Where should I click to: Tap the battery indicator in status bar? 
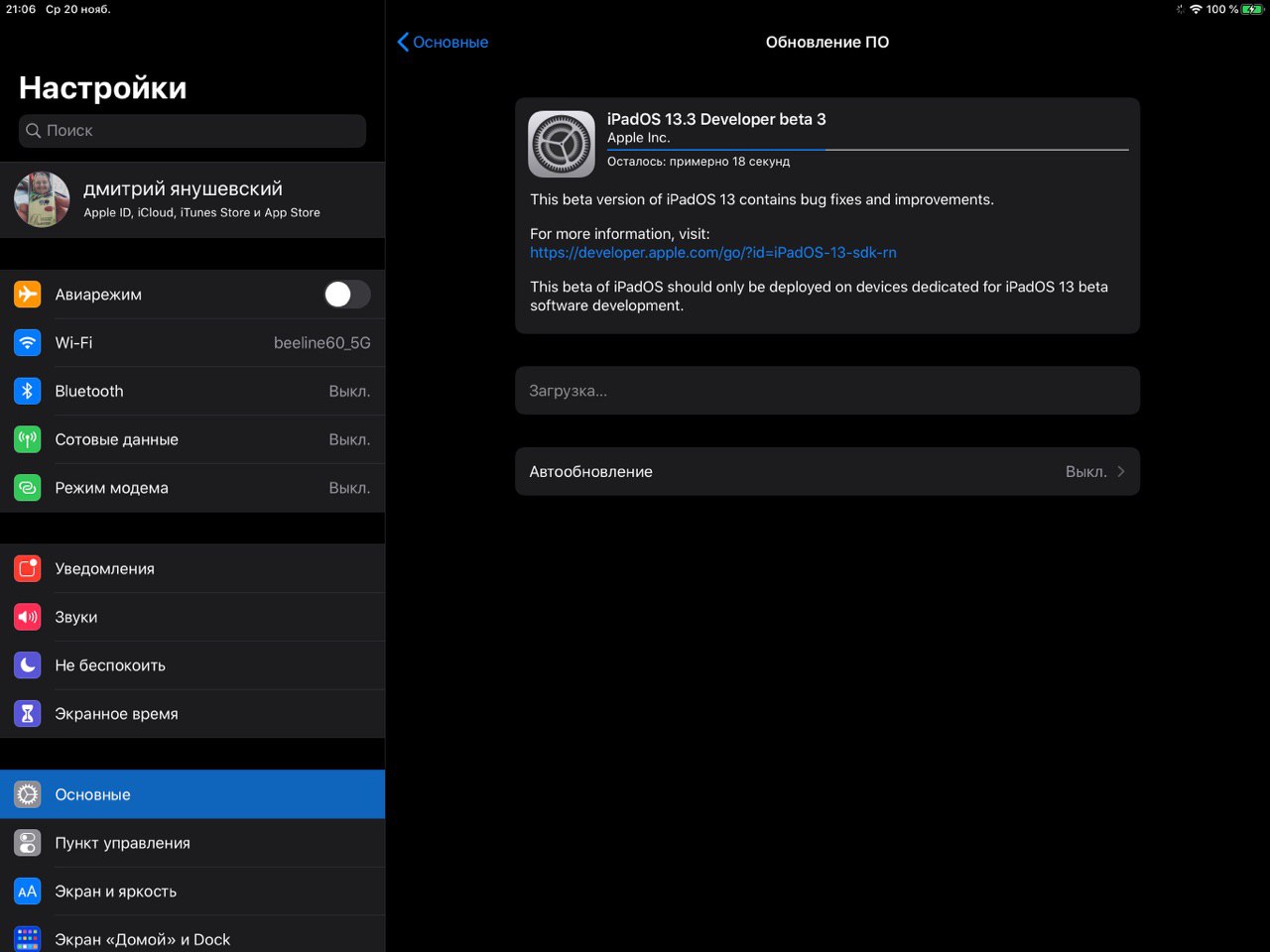click(x=1252, y=9)
